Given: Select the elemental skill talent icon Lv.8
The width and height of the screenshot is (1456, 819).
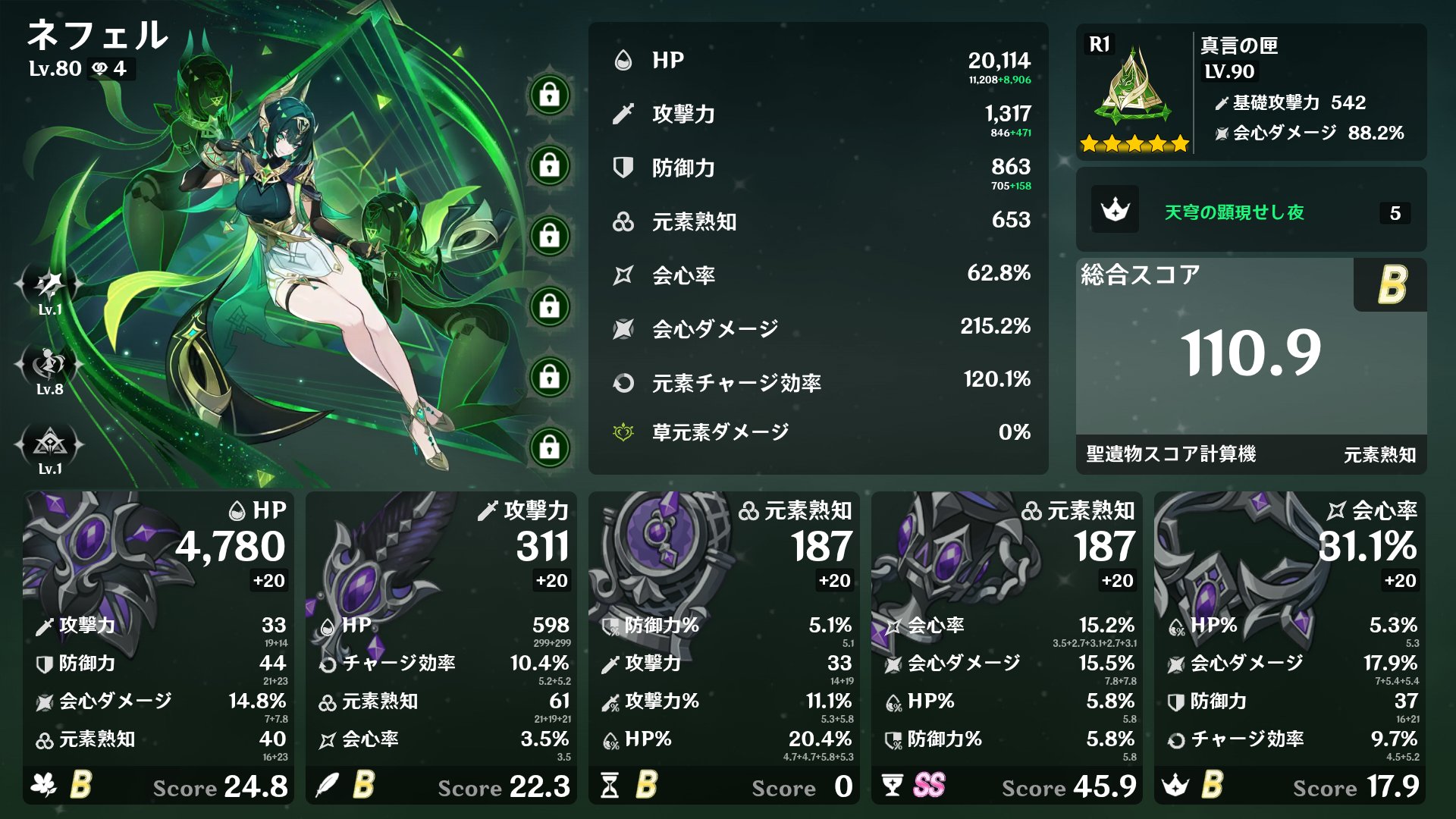Looking at the screenshot, I should (x=50, y=365).
